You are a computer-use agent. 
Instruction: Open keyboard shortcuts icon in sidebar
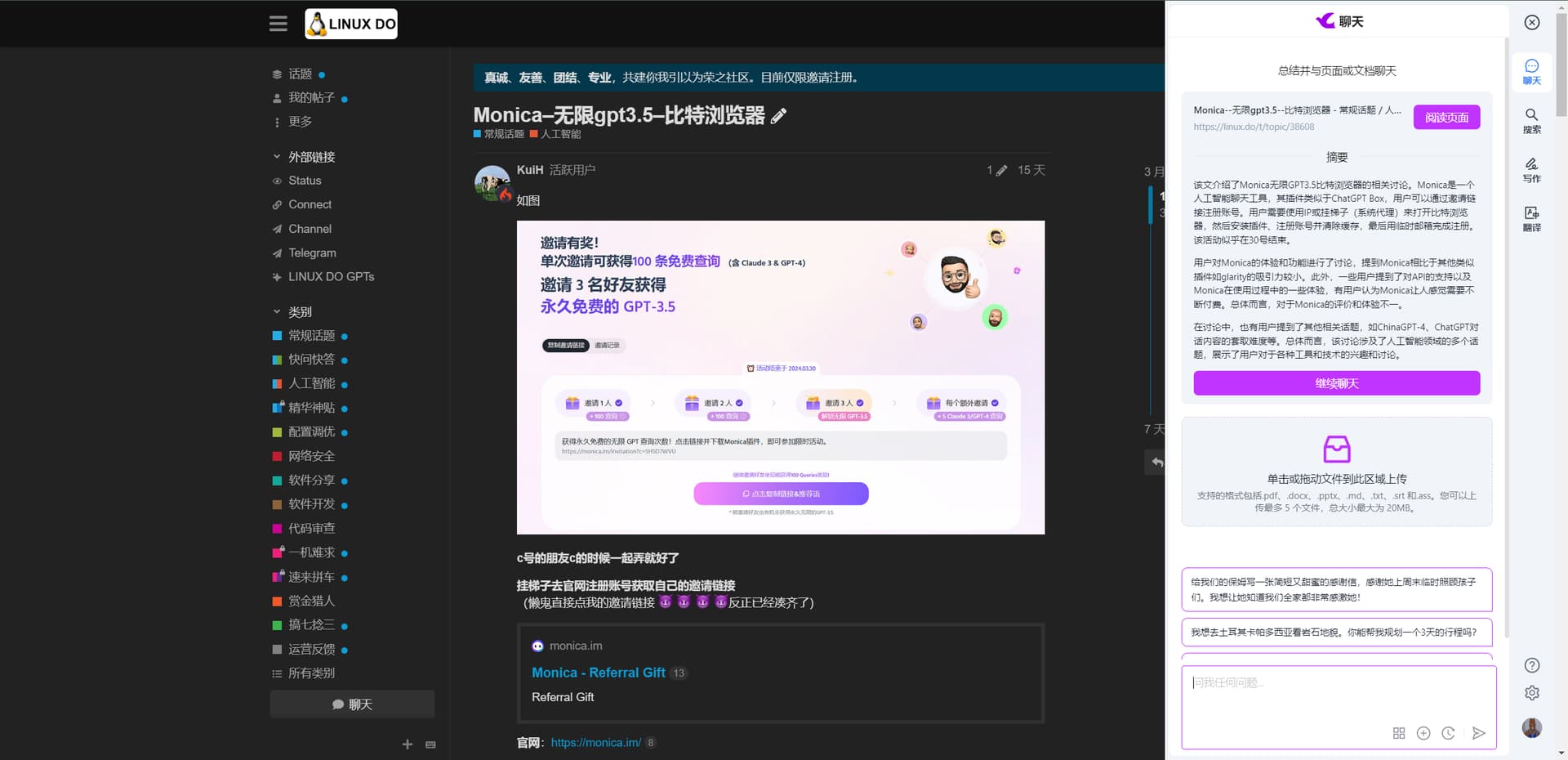tap(430, 744)
